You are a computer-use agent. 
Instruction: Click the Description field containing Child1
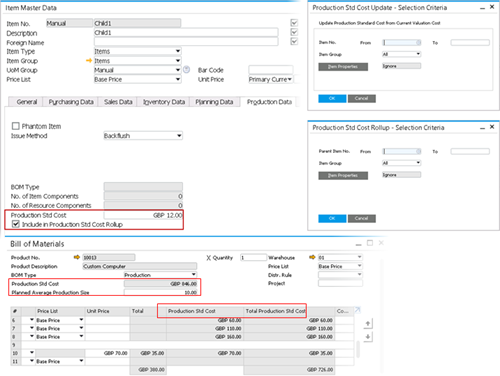tap(186, 32)
